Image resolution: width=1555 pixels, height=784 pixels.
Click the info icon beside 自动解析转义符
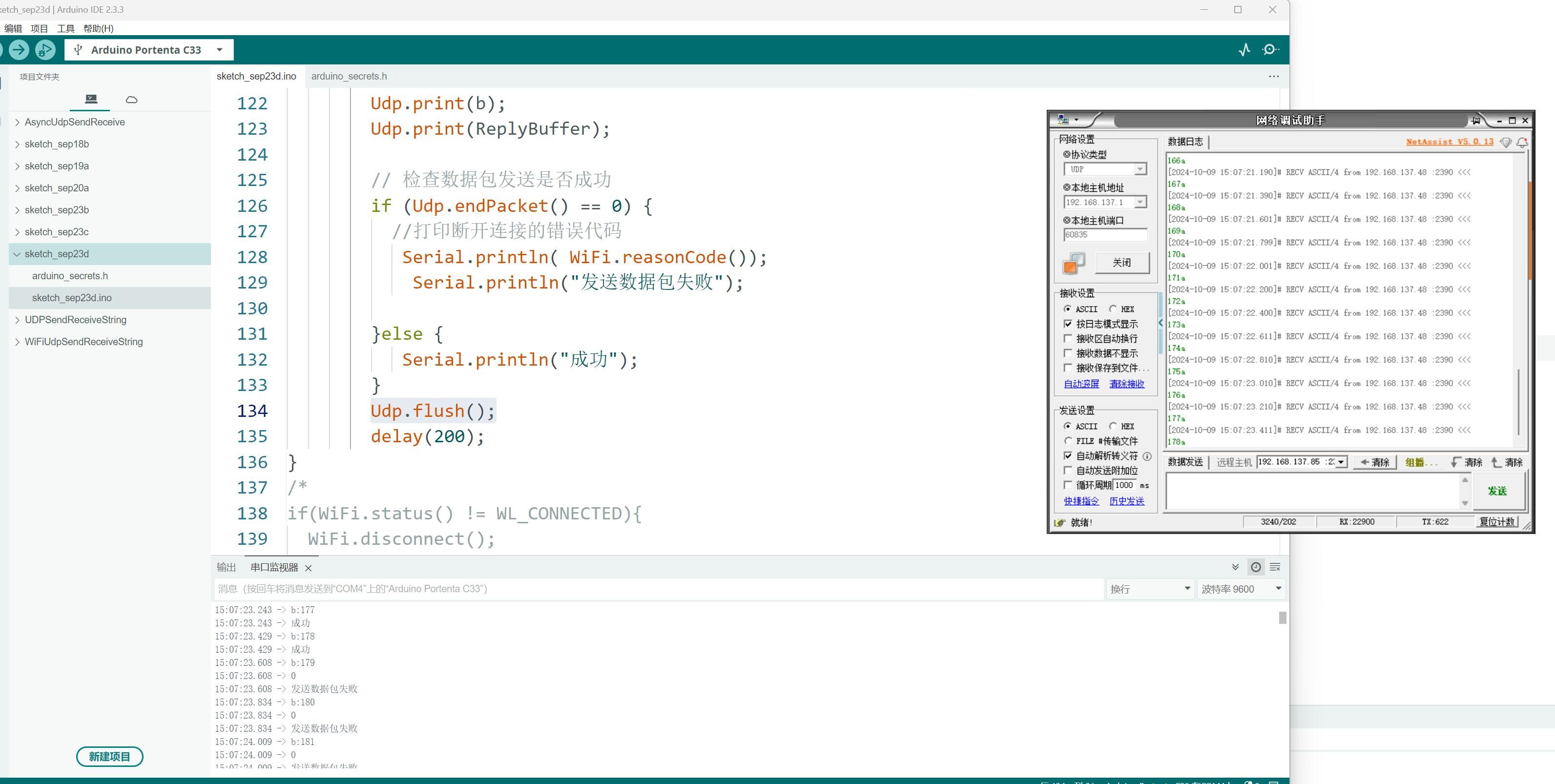pyautogui.click(x=1147, y=456)
